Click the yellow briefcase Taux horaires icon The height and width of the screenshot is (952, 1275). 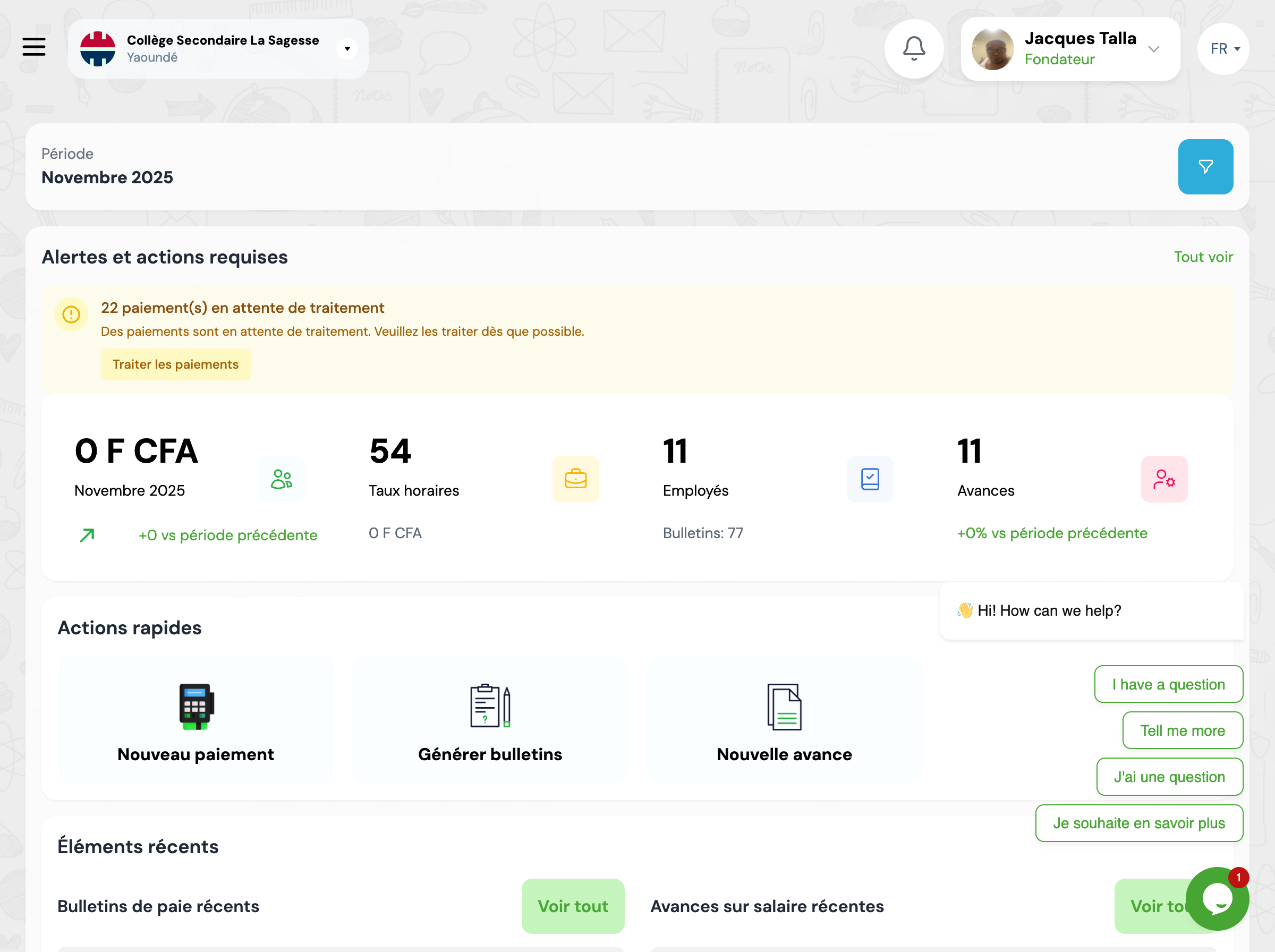click(x=575, y=479)
